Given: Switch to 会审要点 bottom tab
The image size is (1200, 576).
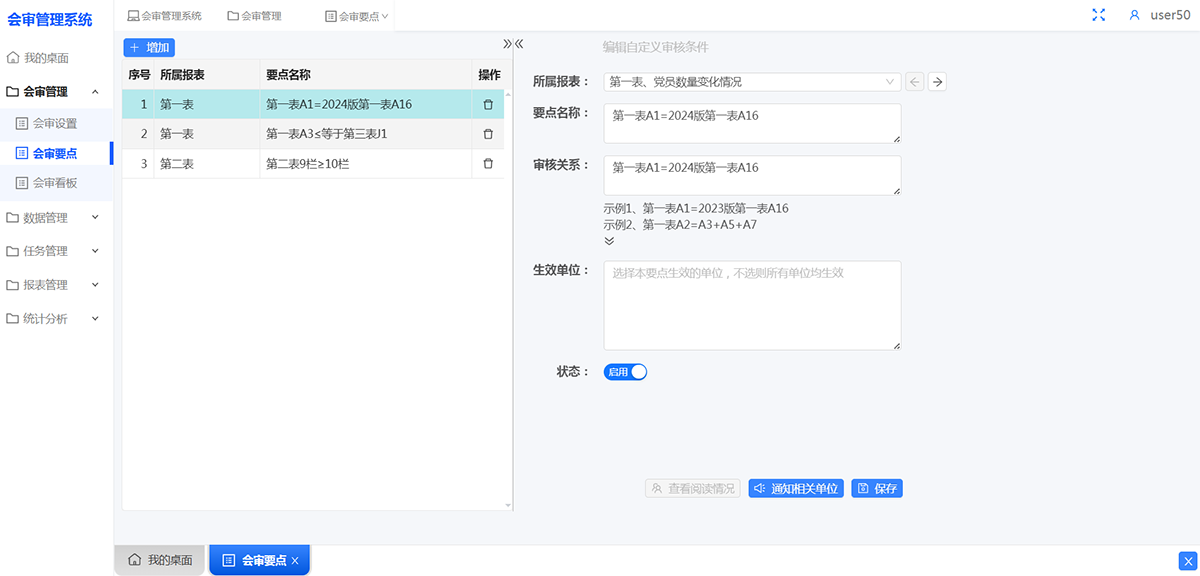Looking at the screenshot, I should 259,561.
